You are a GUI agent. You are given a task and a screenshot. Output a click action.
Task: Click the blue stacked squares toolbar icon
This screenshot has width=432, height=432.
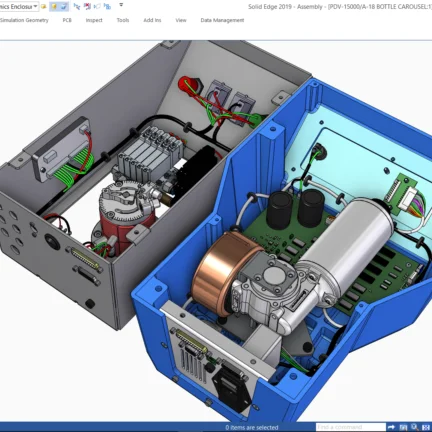107,6
